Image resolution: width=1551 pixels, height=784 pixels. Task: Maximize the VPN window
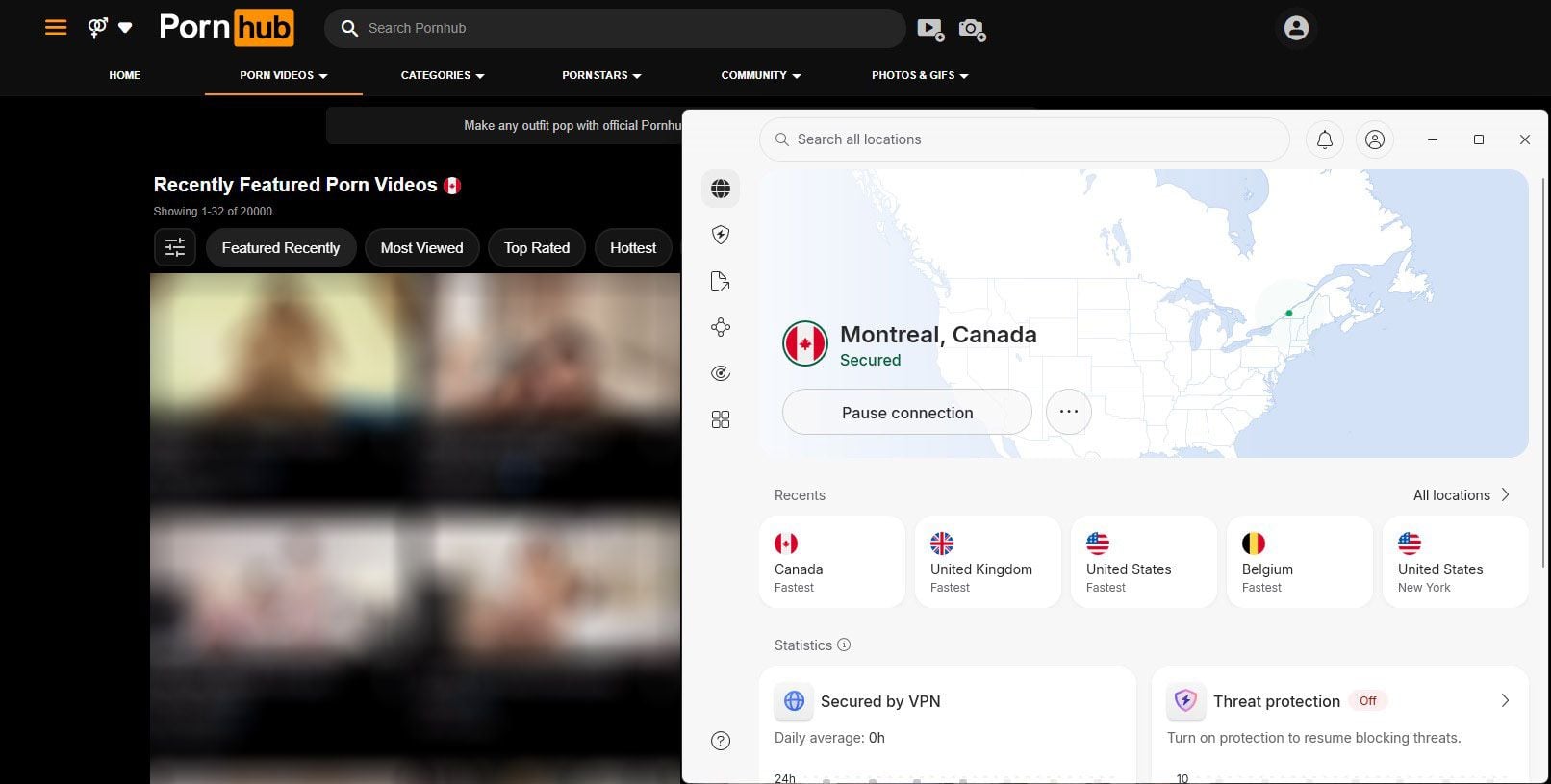tap(1479, 139)
